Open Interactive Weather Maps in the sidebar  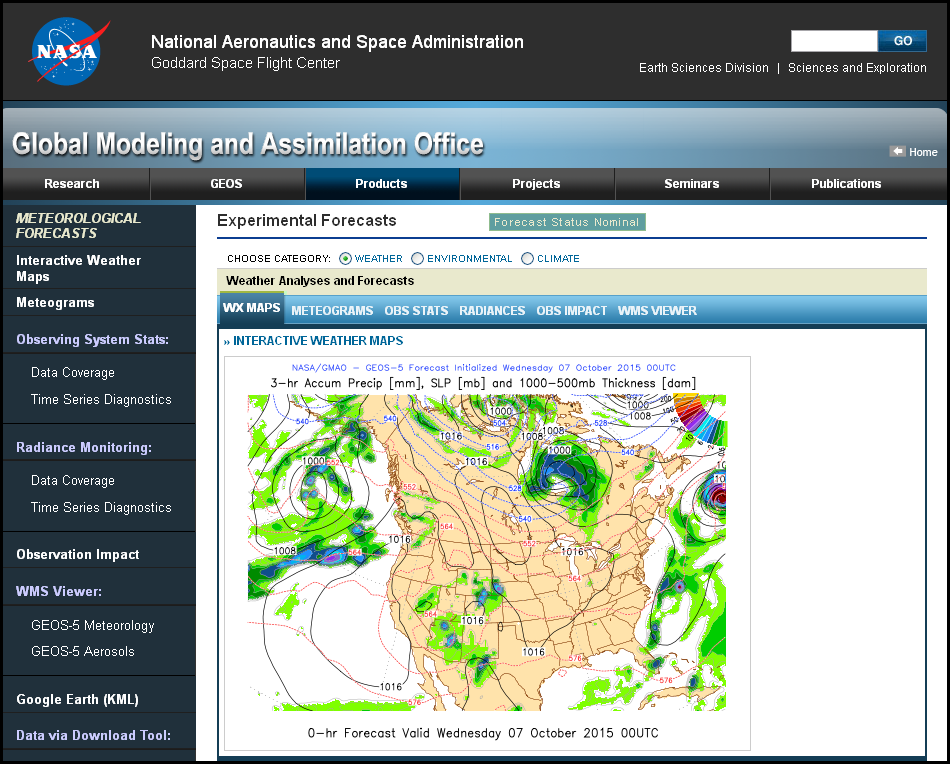[78, 268]
